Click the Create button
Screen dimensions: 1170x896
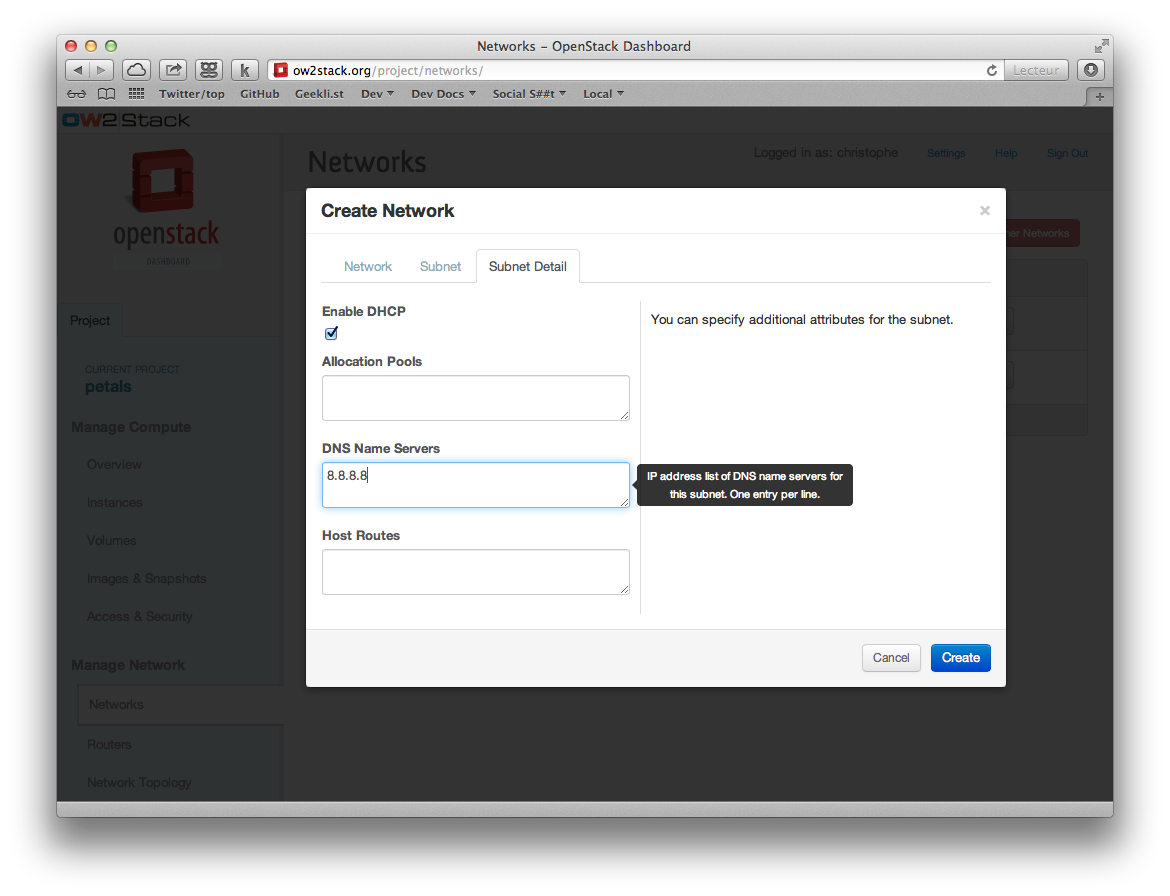pos(960,657)
